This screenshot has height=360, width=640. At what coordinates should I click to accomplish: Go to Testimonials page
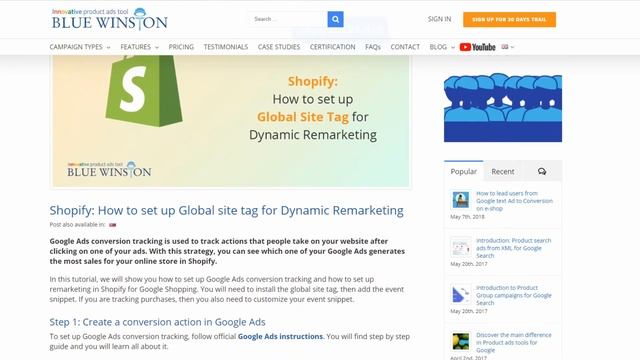point(226,47)
